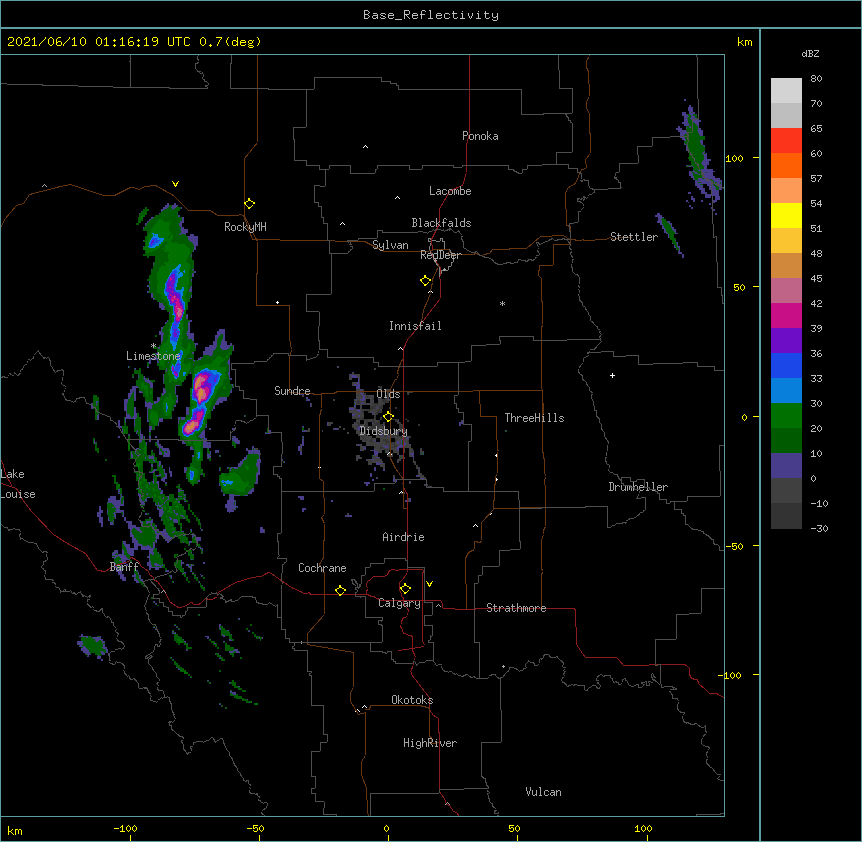Click the Cochrane city label
This screenshot has height=842, width=862.
pos(322,568)
